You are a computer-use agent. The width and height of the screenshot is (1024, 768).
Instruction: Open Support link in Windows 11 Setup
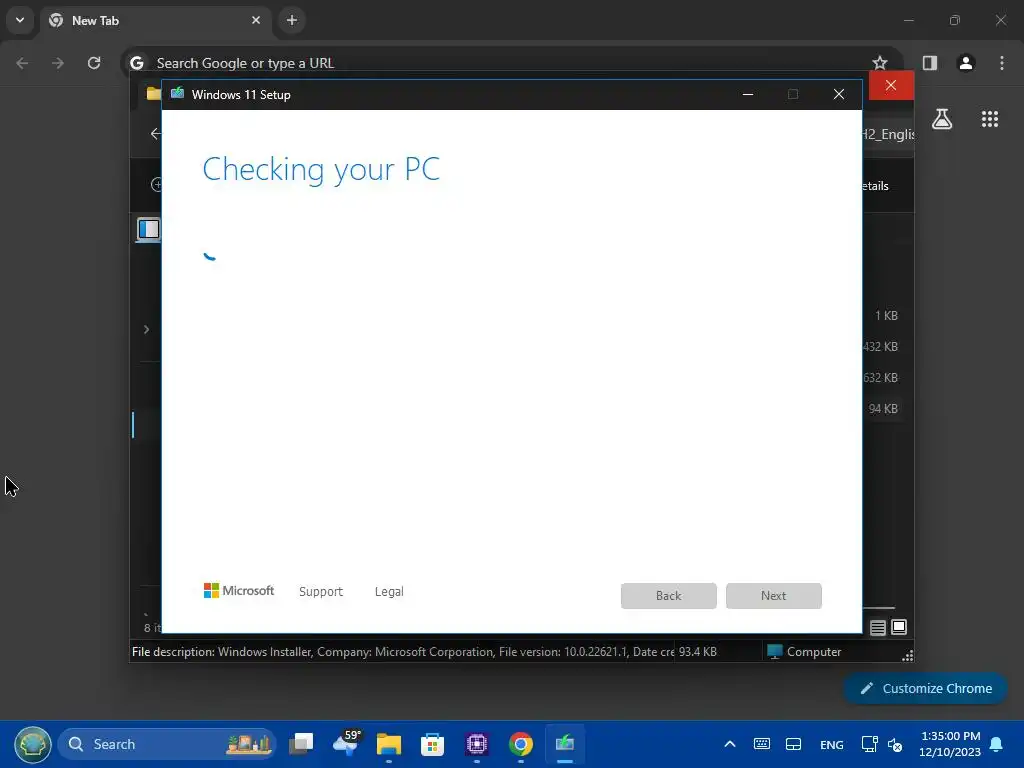click(x=321, y=592)
